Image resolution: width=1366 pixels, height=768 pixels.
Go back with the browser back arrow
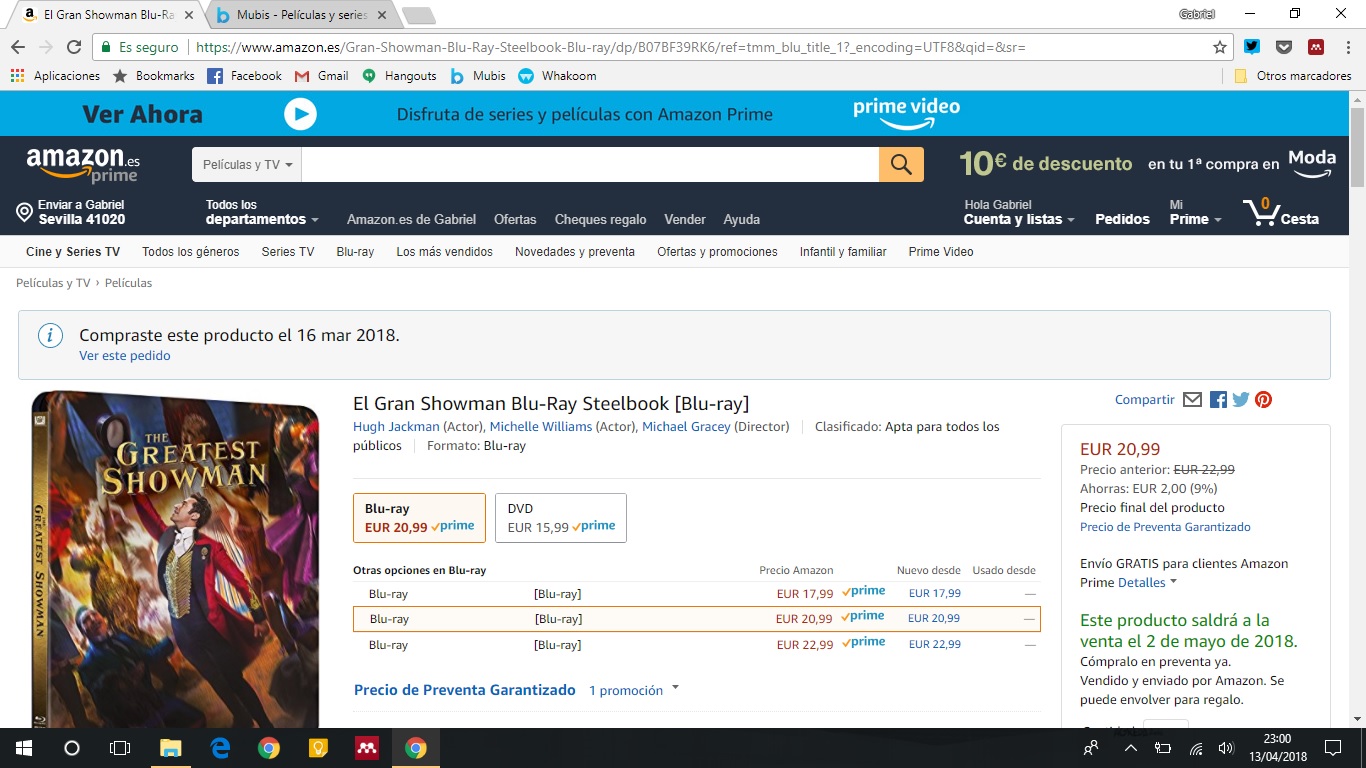click(x=18, y=47)
